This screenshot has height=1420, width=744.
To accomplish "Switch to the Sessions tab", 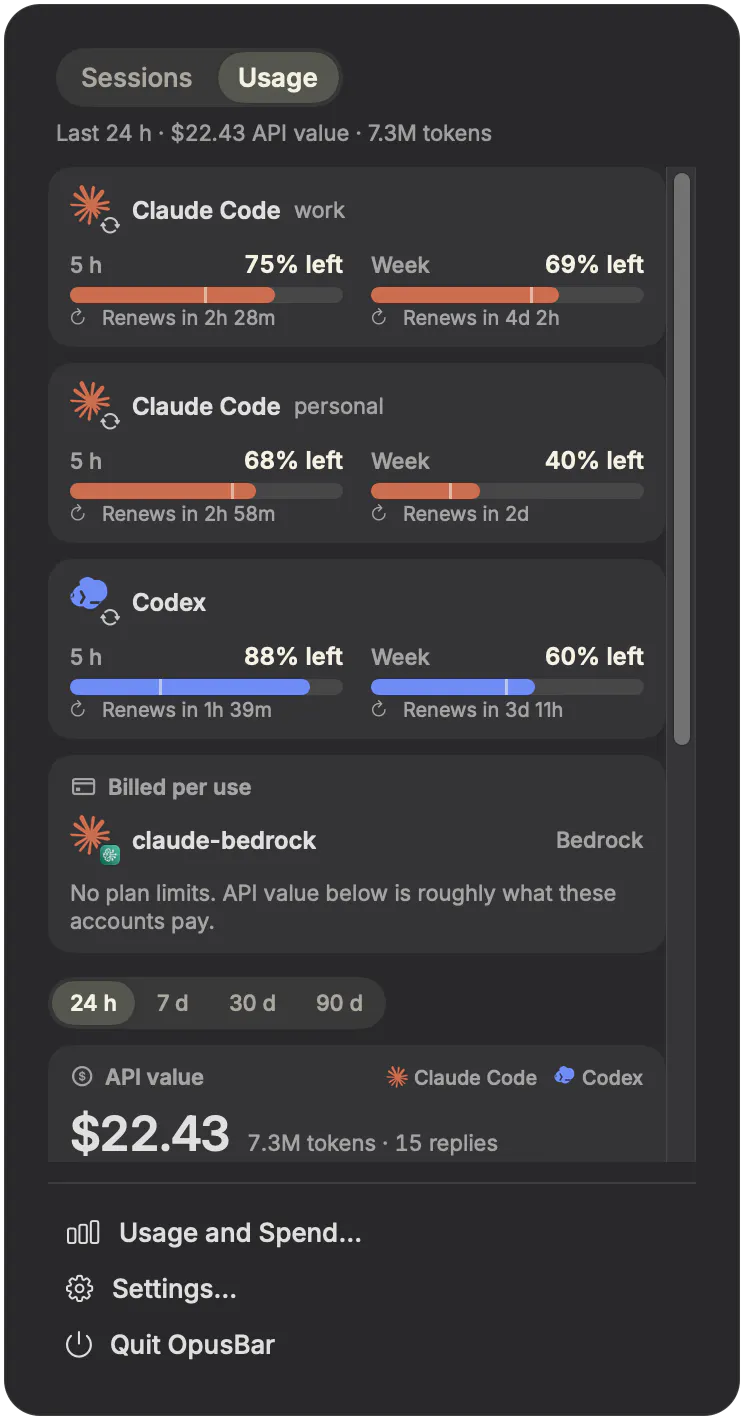I will click(136, 78).
